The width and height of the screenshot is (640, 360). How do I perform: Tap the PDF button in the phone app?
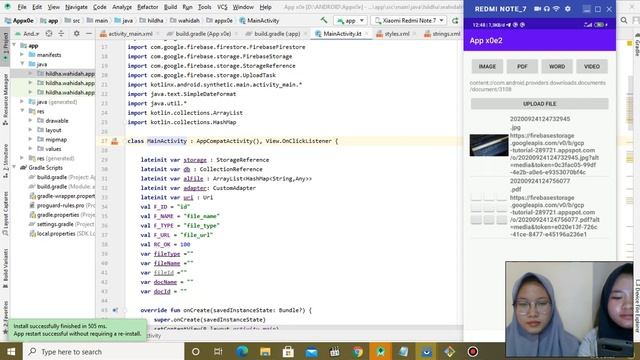[522, 66]
